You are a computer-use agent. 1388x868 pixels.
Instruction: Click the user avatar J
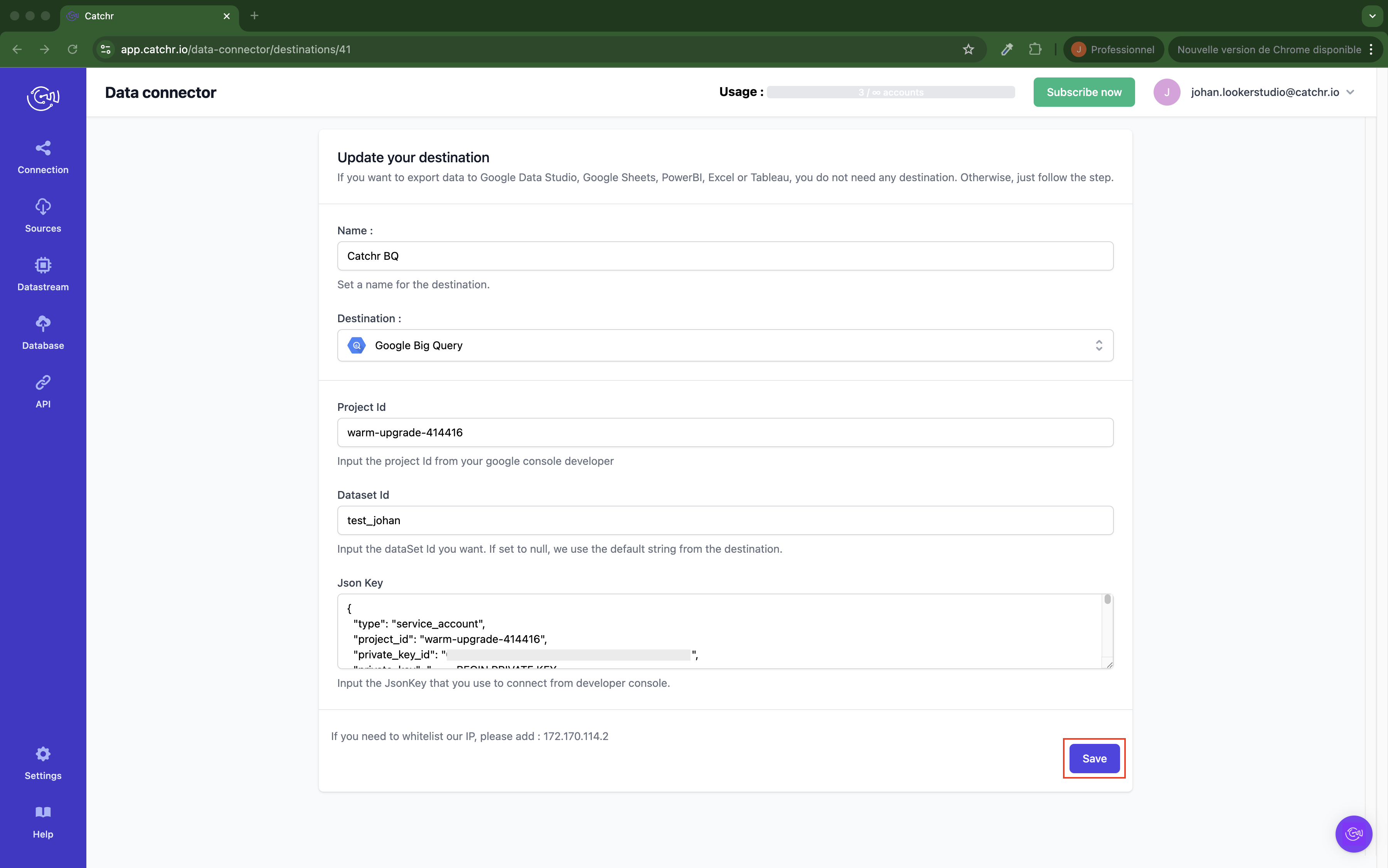coord(1166,92)
